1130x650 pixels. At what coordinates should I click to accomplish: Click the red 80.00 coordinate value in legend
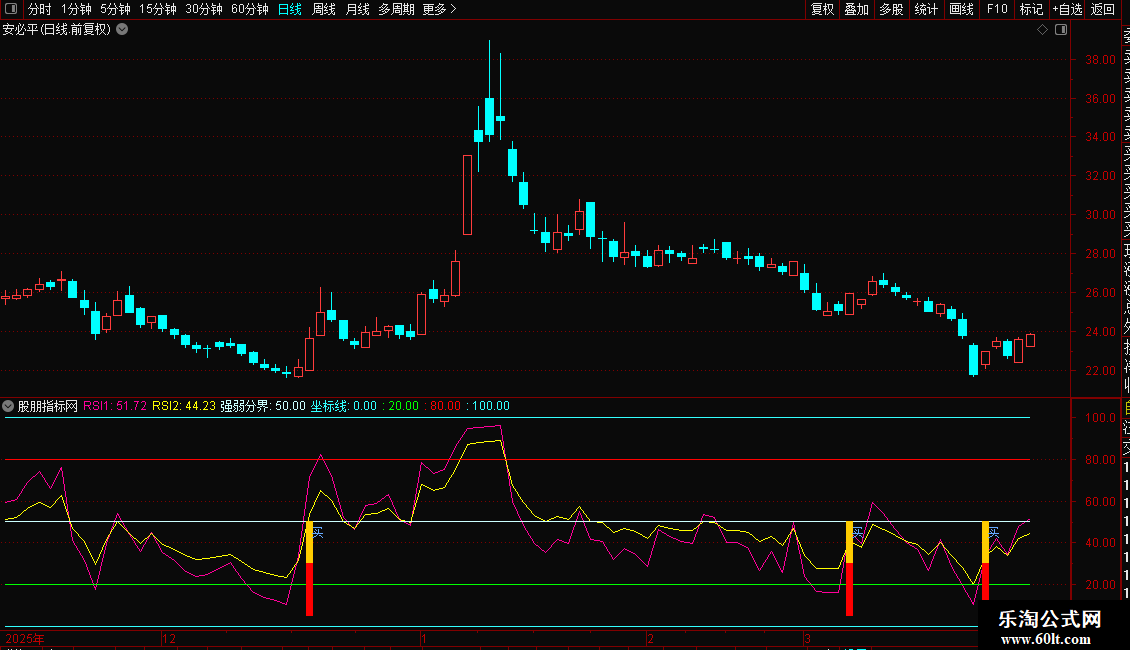click(x=445, y=406)
